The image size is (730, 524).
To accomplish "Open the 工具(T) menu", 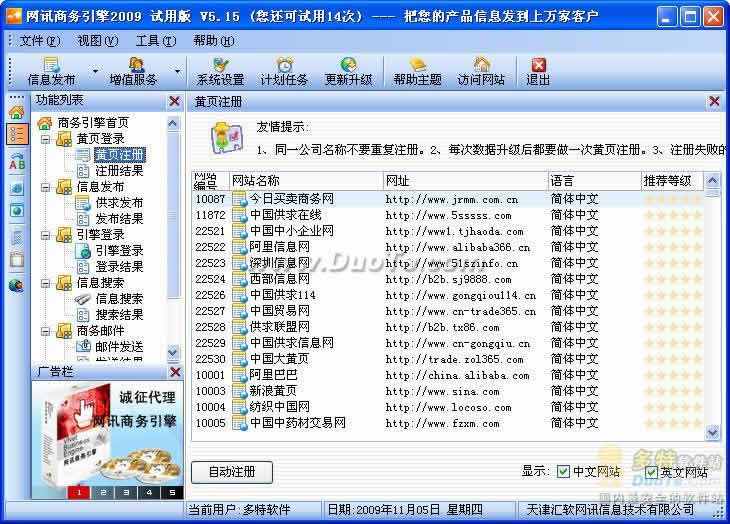I will click(x=156, y=41).
